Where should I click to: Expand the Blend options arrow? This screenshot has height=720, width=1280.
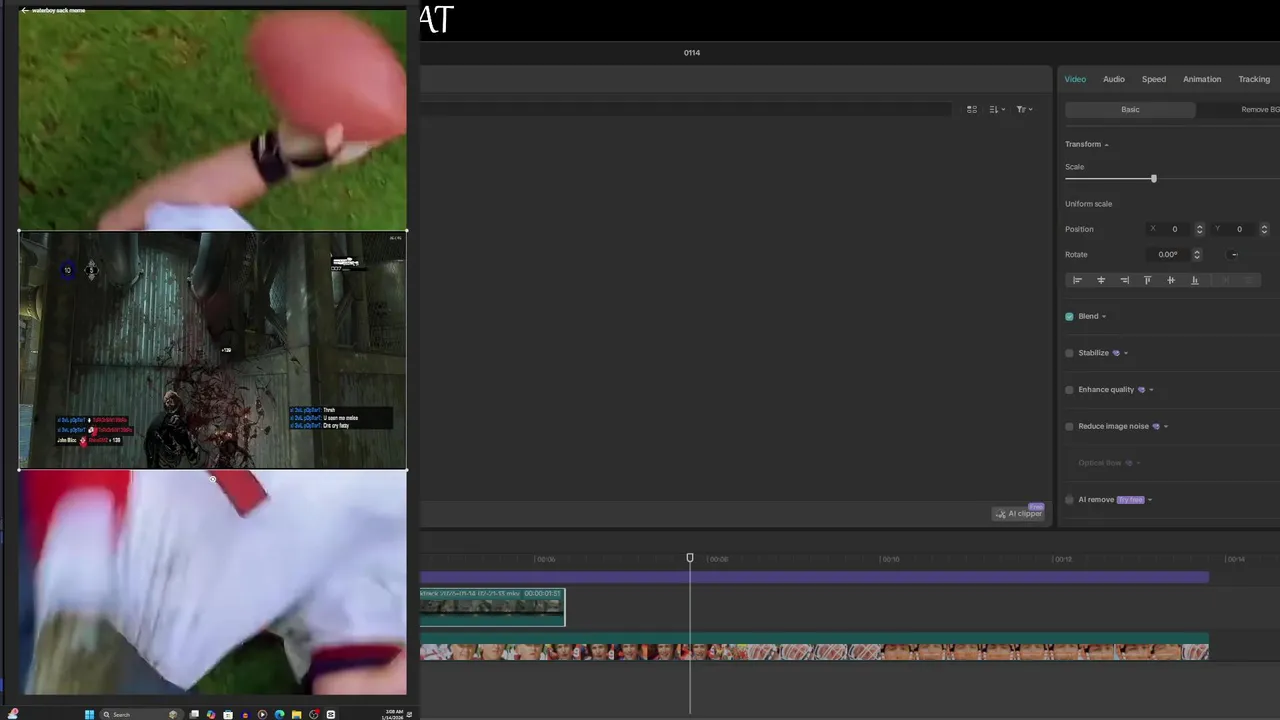1104,317
